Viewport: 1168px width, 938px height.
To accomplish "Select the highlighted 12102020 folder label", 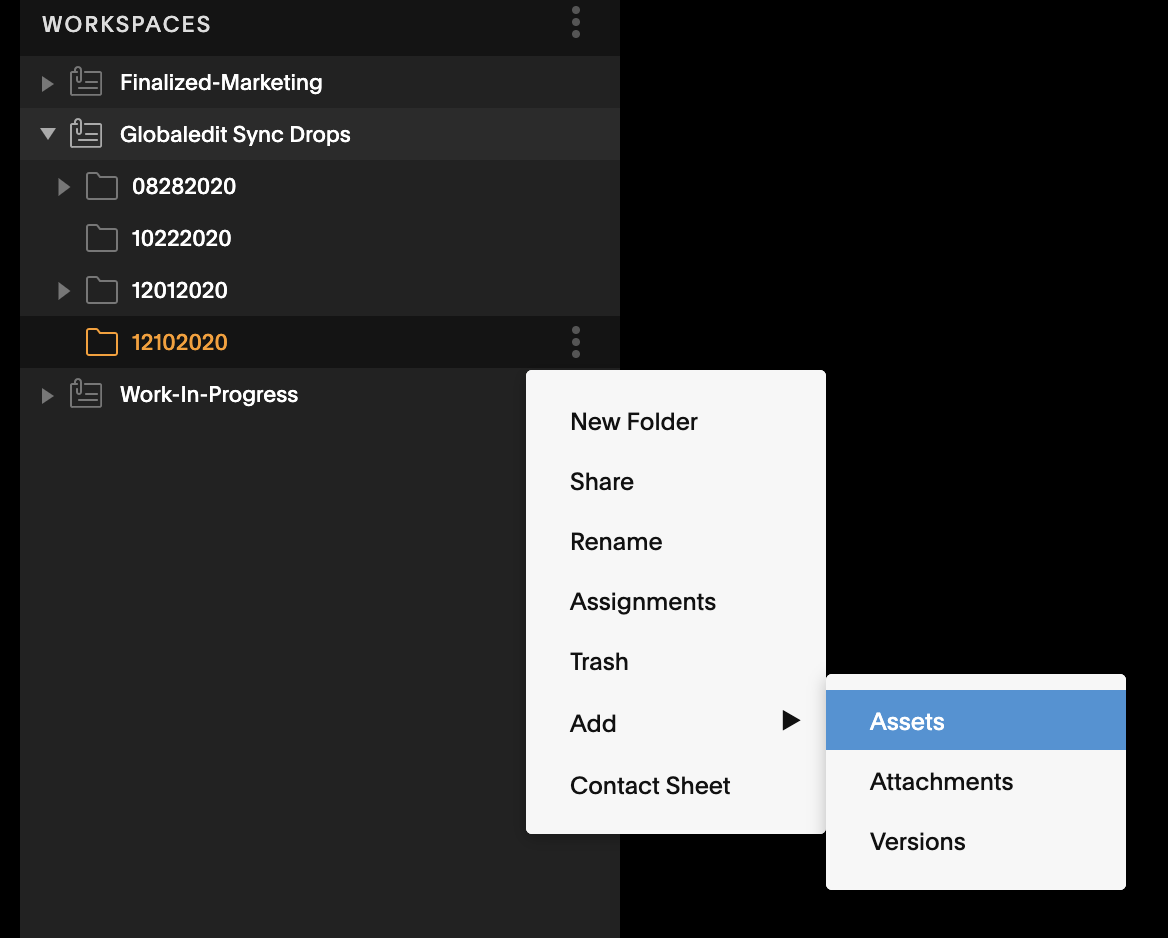I will tap(180, 342).
